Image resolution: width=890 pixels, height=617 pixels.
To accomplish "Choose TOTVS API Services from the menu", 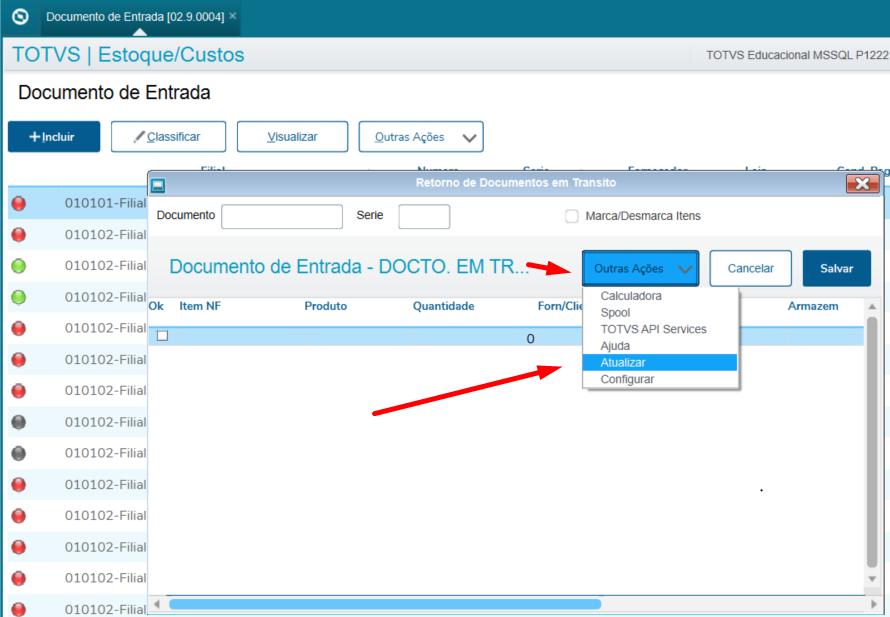I will click(x=653, y=329).
